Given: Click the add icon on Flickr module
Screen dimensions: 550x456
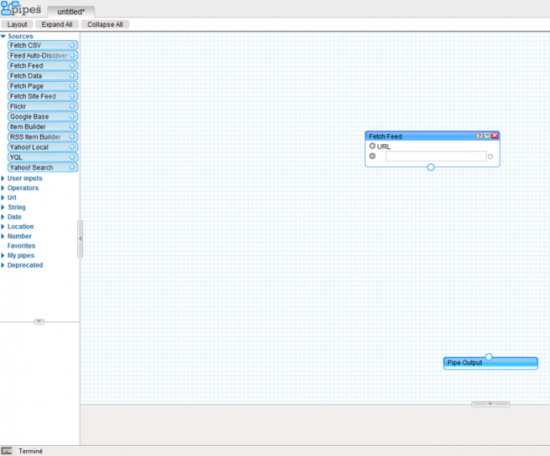Looking at the screenshot, I should click(72, 106).
